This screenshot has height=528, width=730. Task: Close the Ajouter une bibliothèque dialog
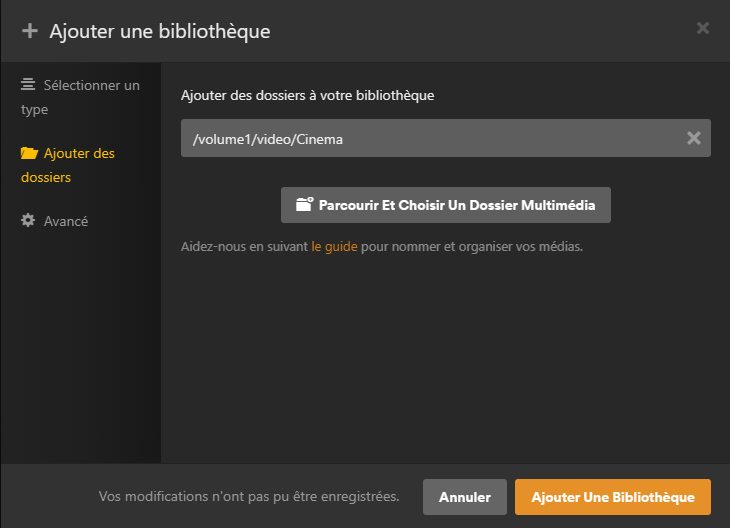click(703, 28)
